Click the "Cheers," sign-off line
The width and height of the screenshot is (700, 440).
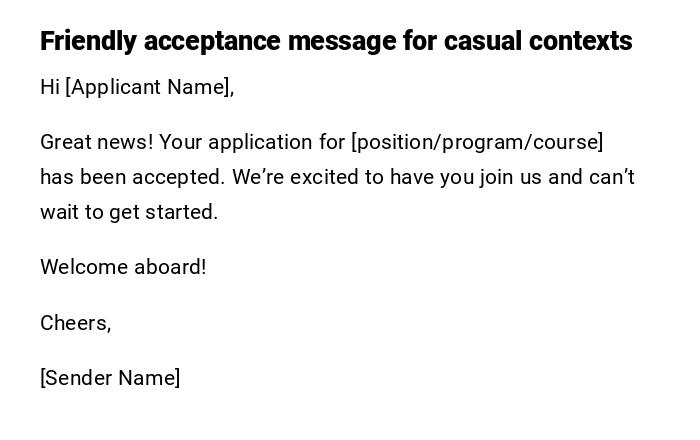75,323
